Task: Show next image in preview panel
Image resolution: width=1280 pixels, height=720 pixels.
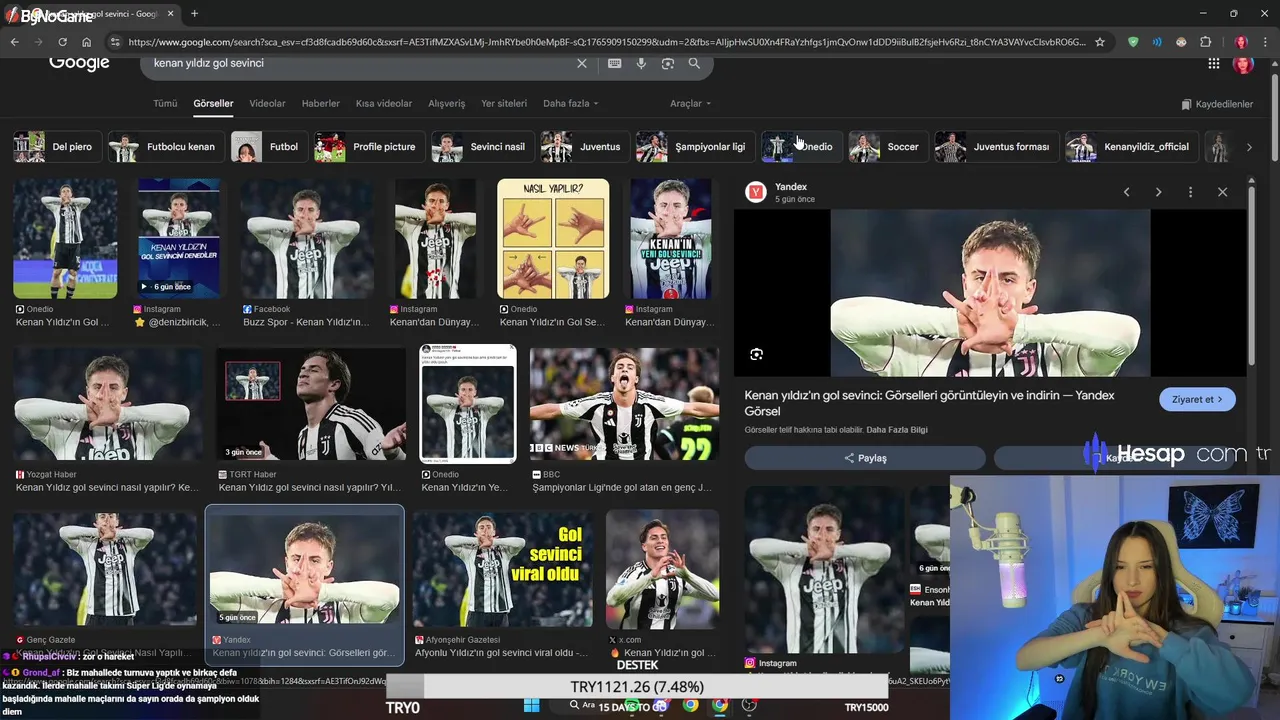Action: 1158,192
